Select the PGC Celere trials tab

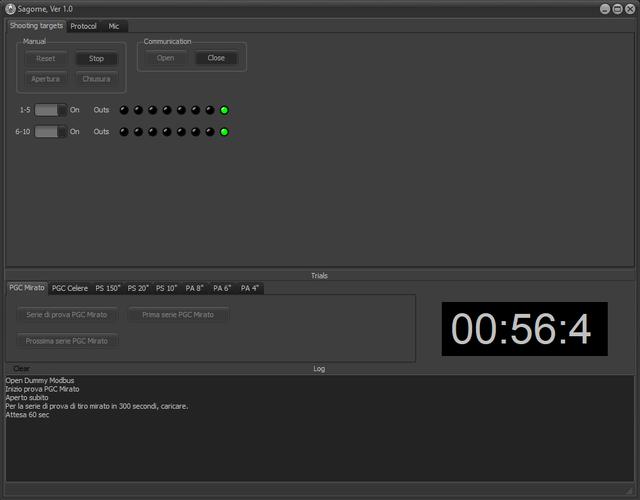[x=70, y=288]
